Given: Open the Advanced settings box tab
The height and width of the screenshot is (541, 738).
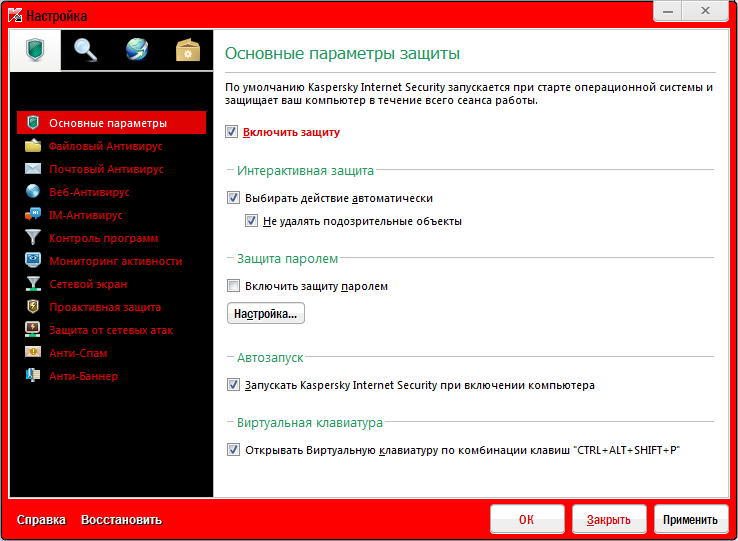Looking at the screenshot, I should click(188, 50).
